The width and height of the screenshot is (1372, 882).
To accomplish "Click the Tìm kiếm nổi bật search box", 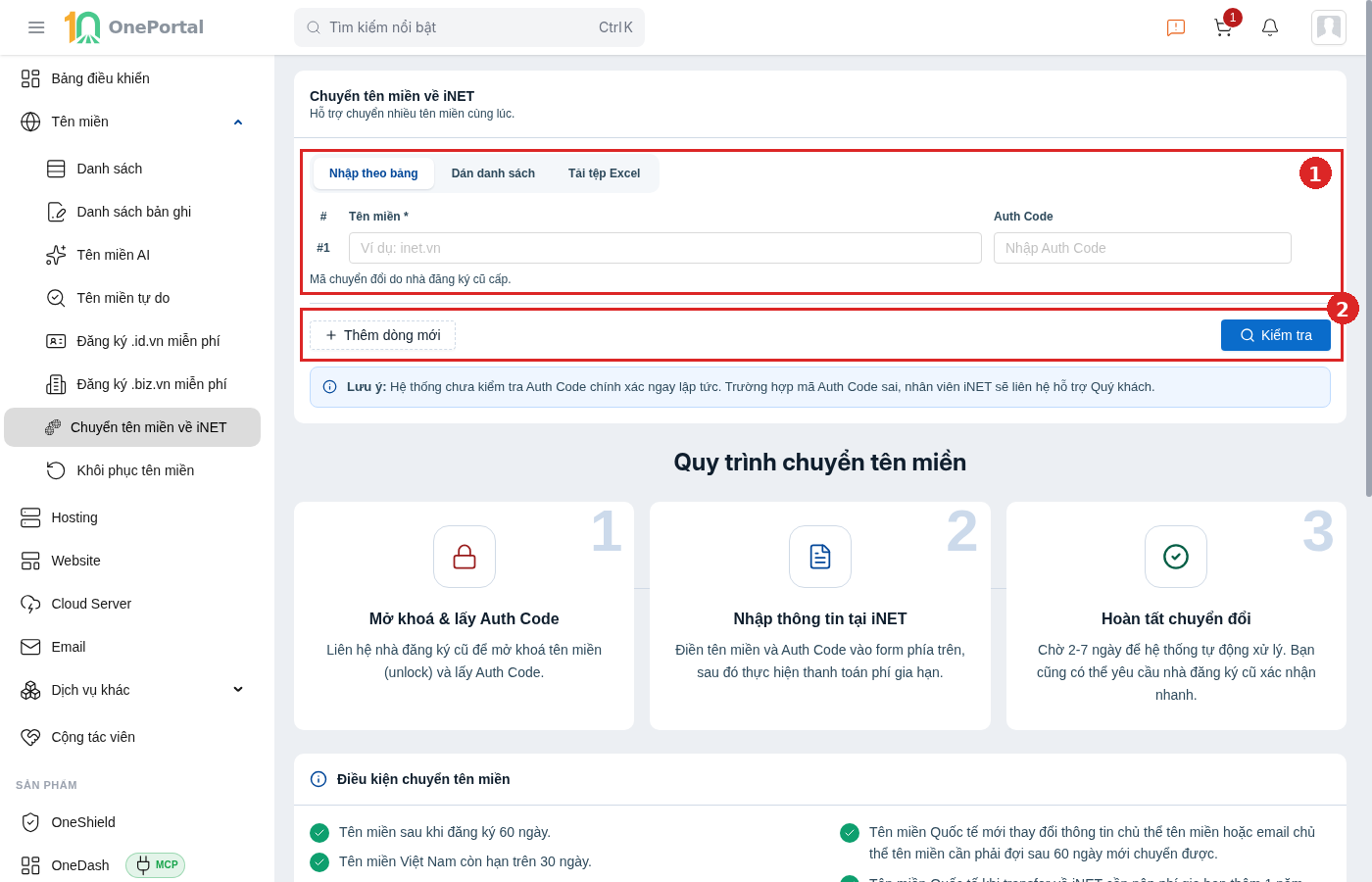I will [469, 27].
